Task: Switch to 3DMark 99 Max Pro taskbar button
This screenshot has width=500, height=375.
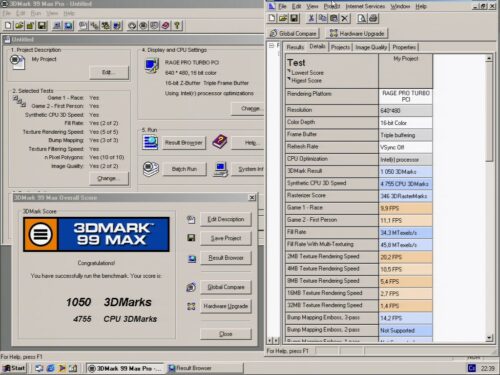Action: (x=125, y=368)
